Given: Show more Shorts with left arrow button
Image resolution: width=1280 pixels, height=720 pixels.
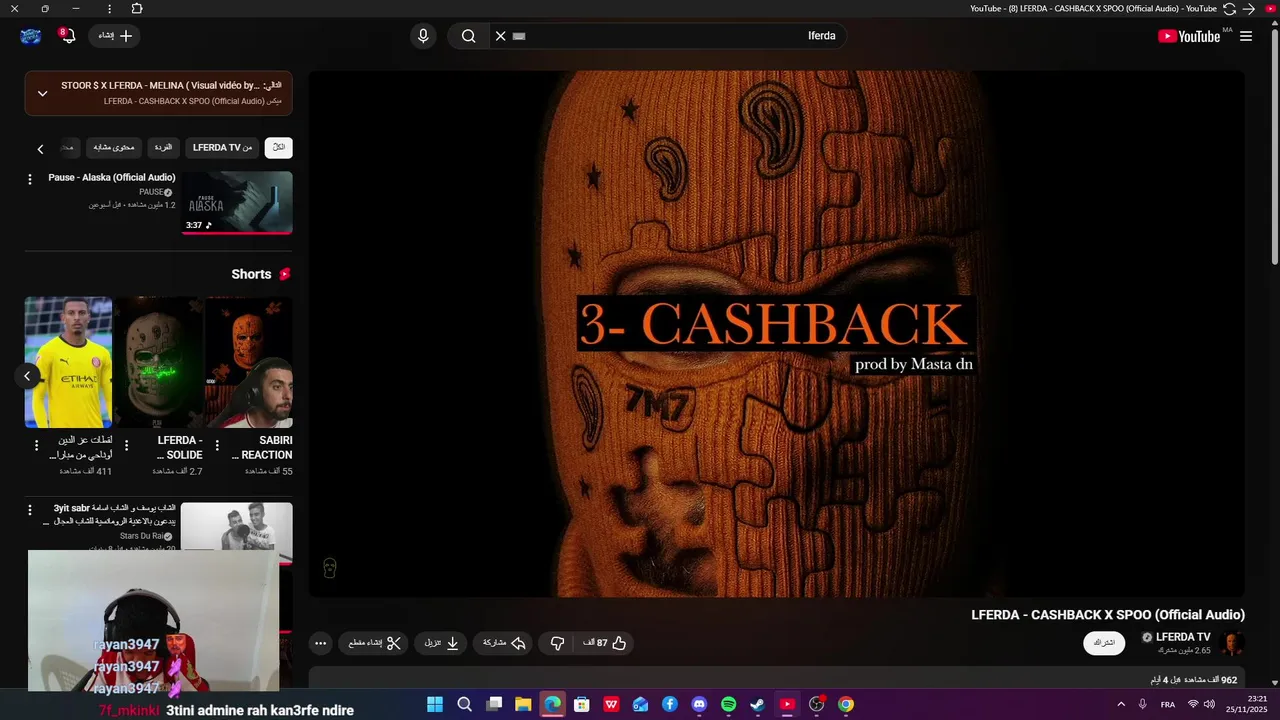Looking at the screenshot, I should coord(27,376).
